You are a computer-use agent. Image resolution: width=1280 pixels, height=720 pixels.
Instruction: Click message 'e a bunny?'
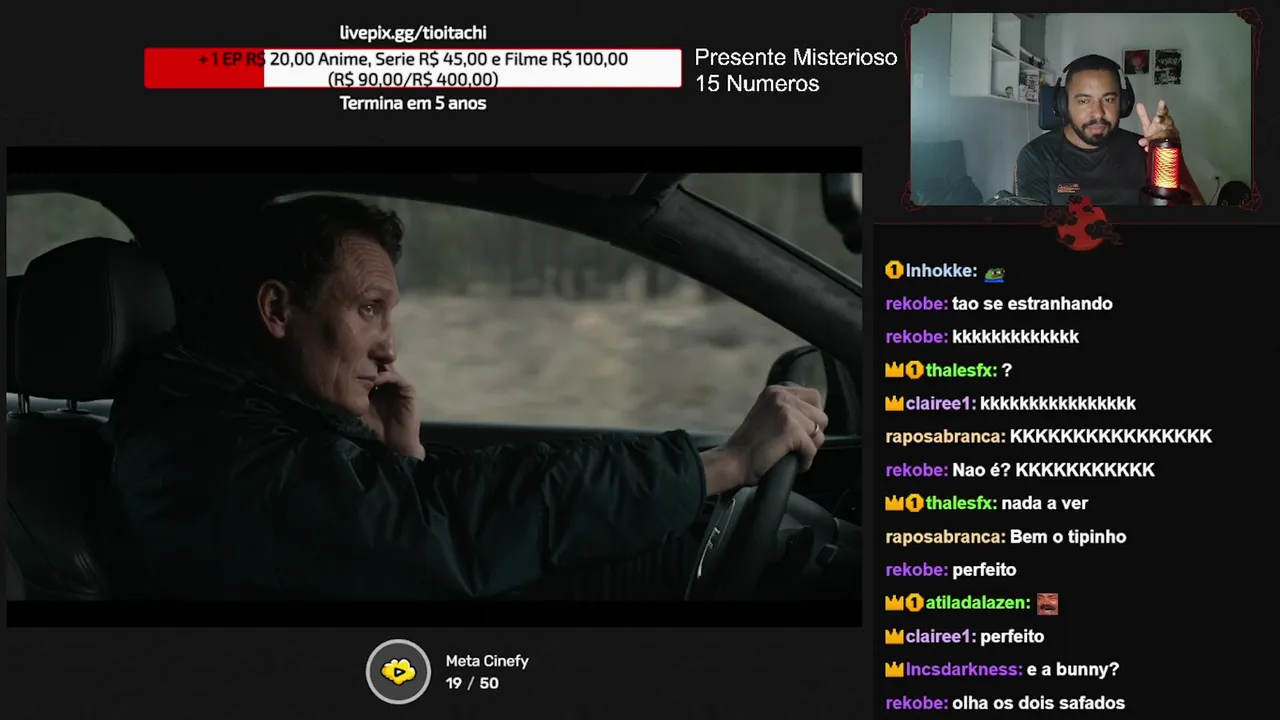click(1073, 670)
